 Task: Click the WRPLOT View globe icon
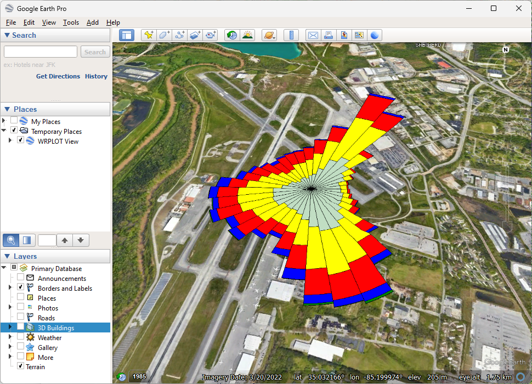point(30,141)
